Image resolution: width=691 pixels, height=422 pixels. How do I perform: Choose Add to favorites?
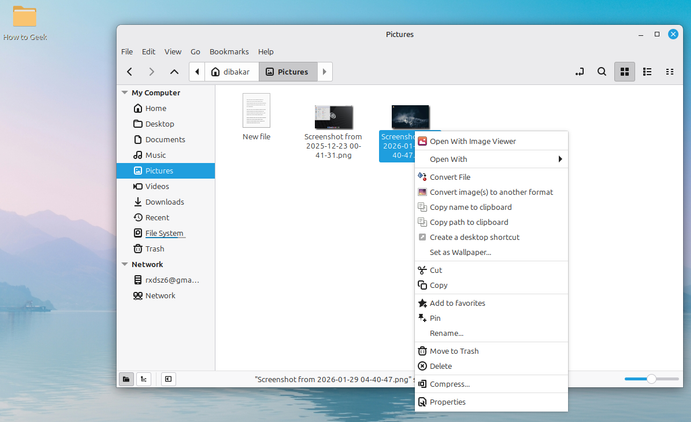(491, 303)
